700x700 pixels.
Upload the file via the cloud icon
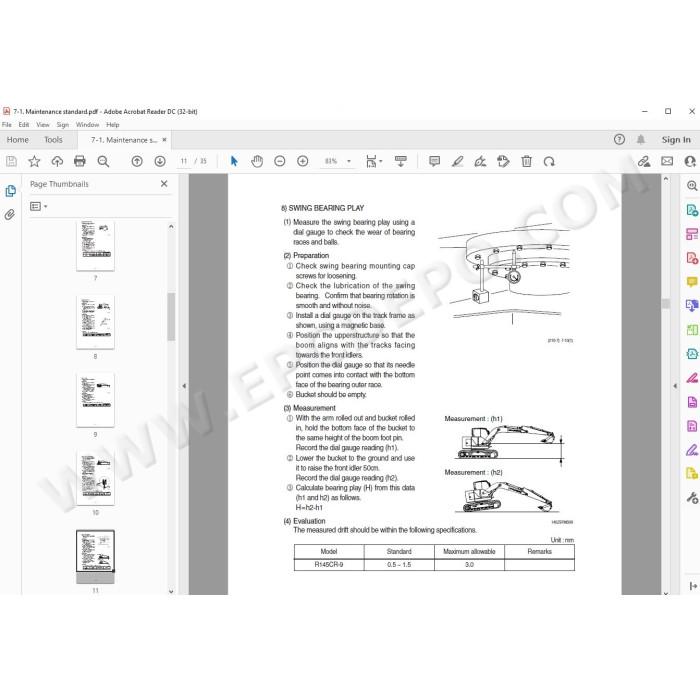[57, 161]
